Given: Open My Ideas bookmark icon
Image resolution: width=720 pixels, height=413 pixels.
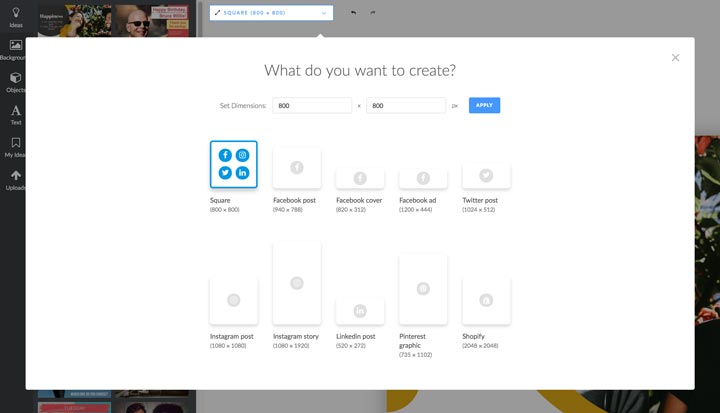Looking at the screenshot, I should pos(16,143).
